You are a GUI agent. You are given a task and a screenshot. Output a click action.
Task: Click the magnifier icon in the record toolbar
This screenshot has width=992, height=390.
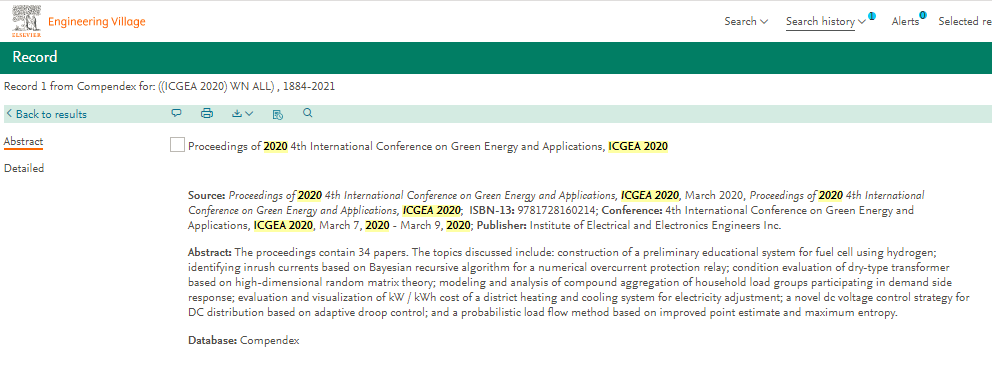pyautogui.click(x=307, y=113)
